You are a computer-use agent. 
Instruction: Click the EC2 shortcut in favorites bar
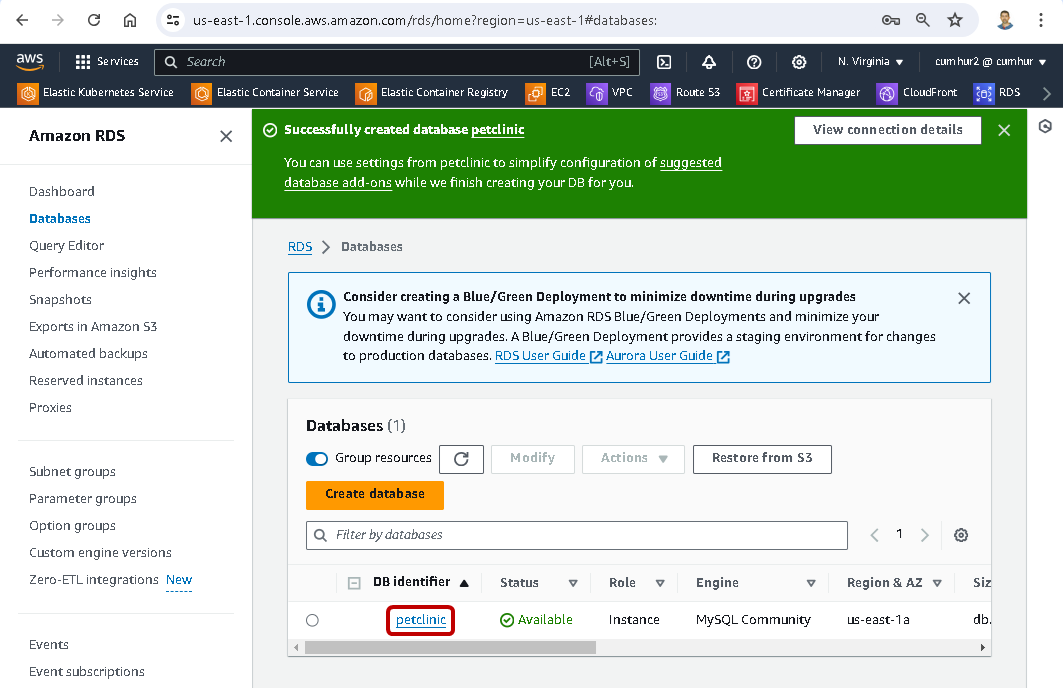tap(549, 92)
